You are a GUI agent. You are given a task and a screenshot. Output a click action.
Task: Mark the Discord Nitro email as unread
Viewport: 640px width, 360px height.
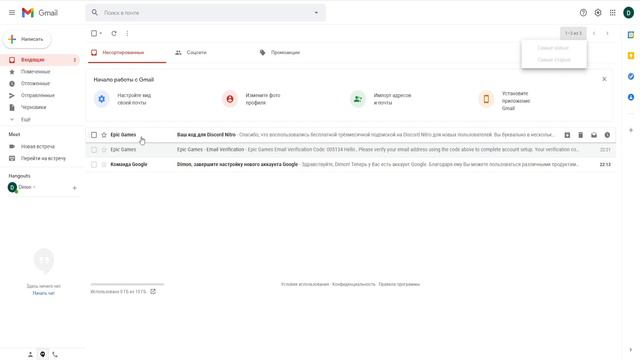click(594, 135)
